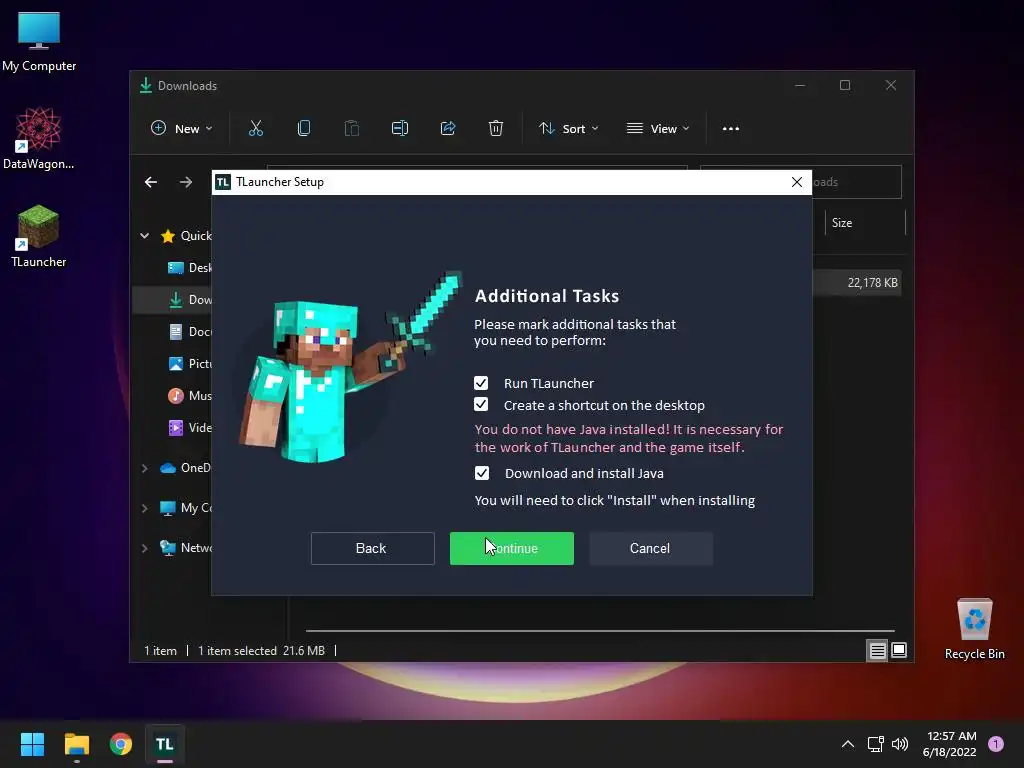
Task: Click '1 item selected 21.6 MB' status text
Action: pos(261,651)
